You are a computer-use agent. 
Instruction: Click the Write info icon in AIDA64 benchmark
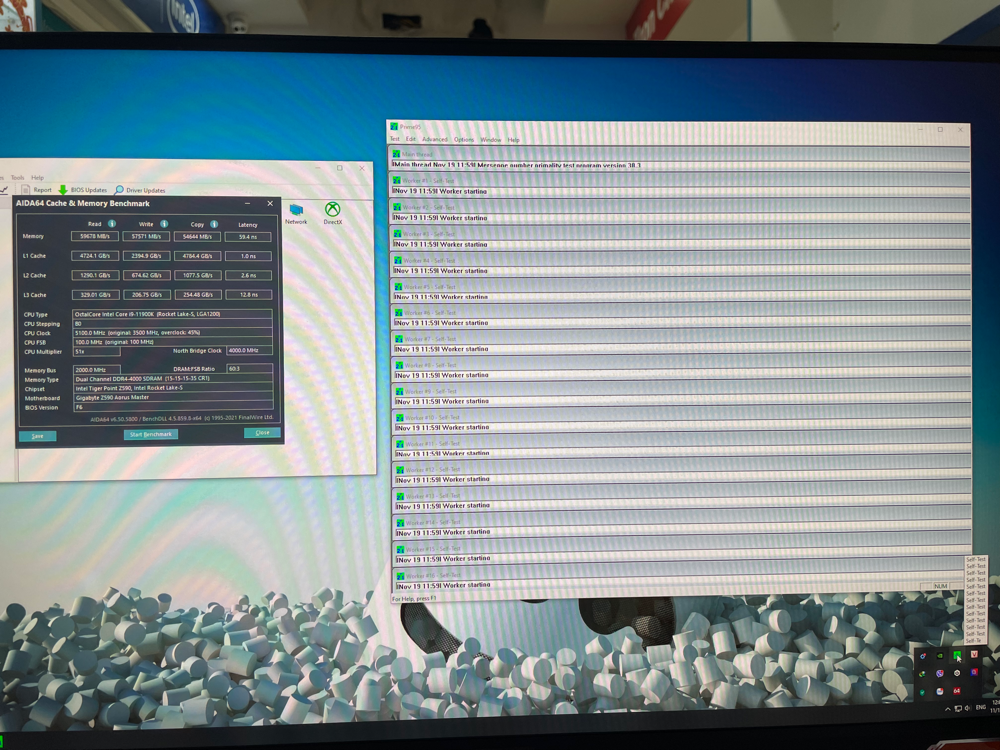(x=164, y=224)
